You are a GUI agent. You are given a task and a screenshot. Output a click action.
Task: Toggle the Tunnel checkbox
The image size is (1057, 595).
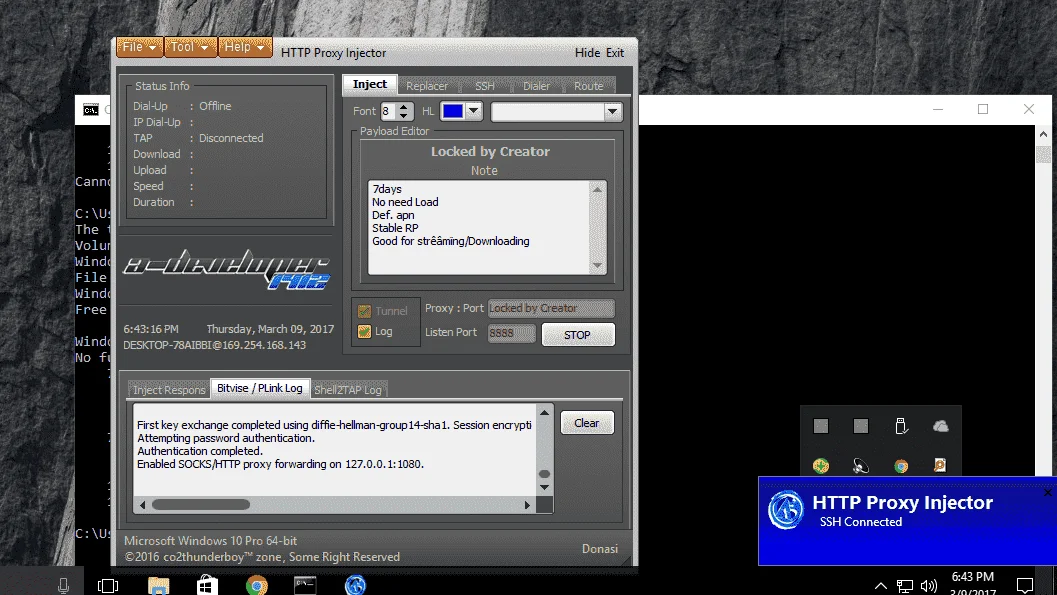[x=365, y=311]
